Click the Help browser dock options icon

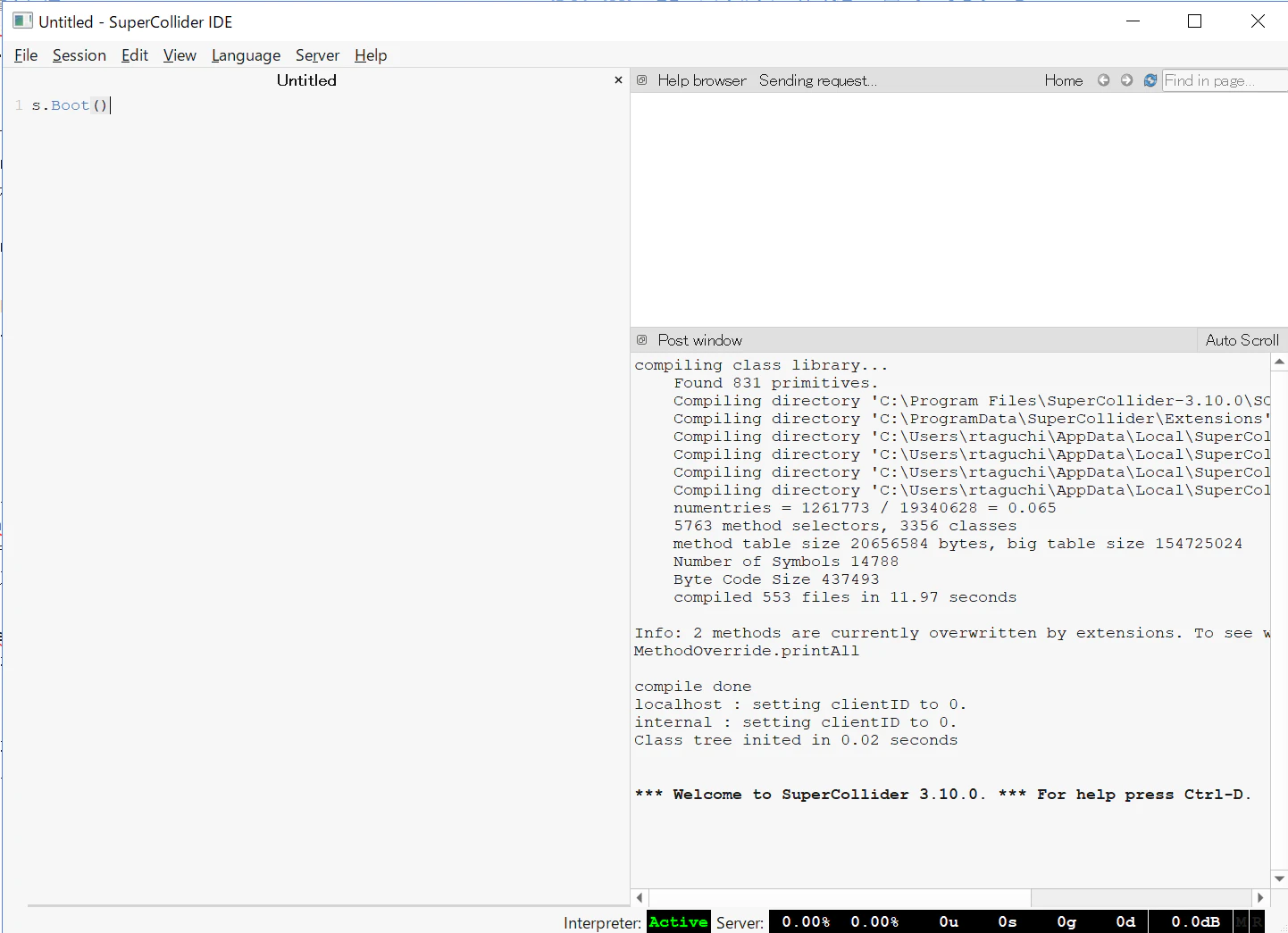tap(641, 80)
